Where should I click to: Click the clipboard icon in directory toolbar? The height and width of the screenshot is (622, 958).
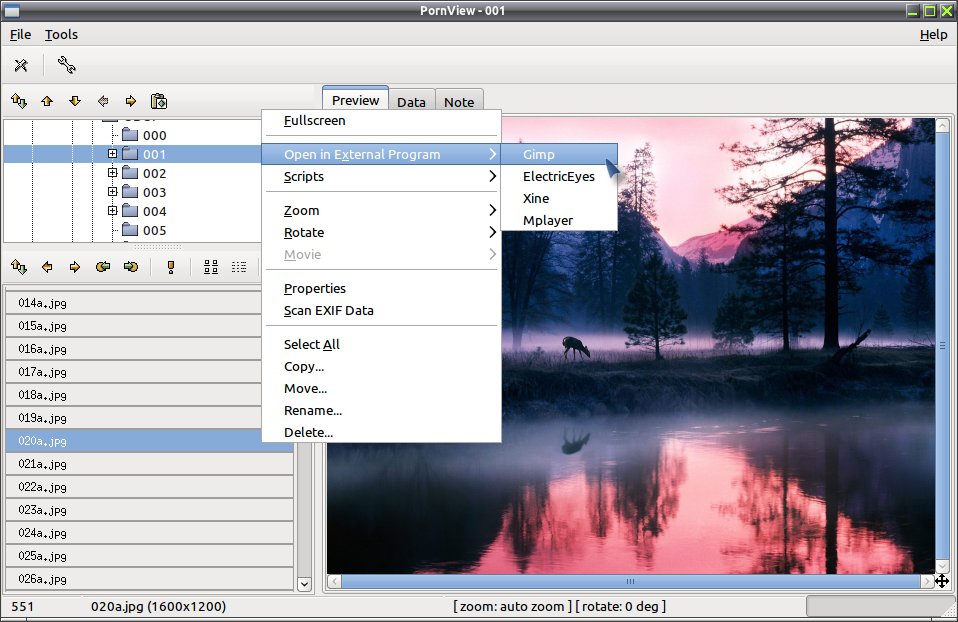(x=159, y=101)
